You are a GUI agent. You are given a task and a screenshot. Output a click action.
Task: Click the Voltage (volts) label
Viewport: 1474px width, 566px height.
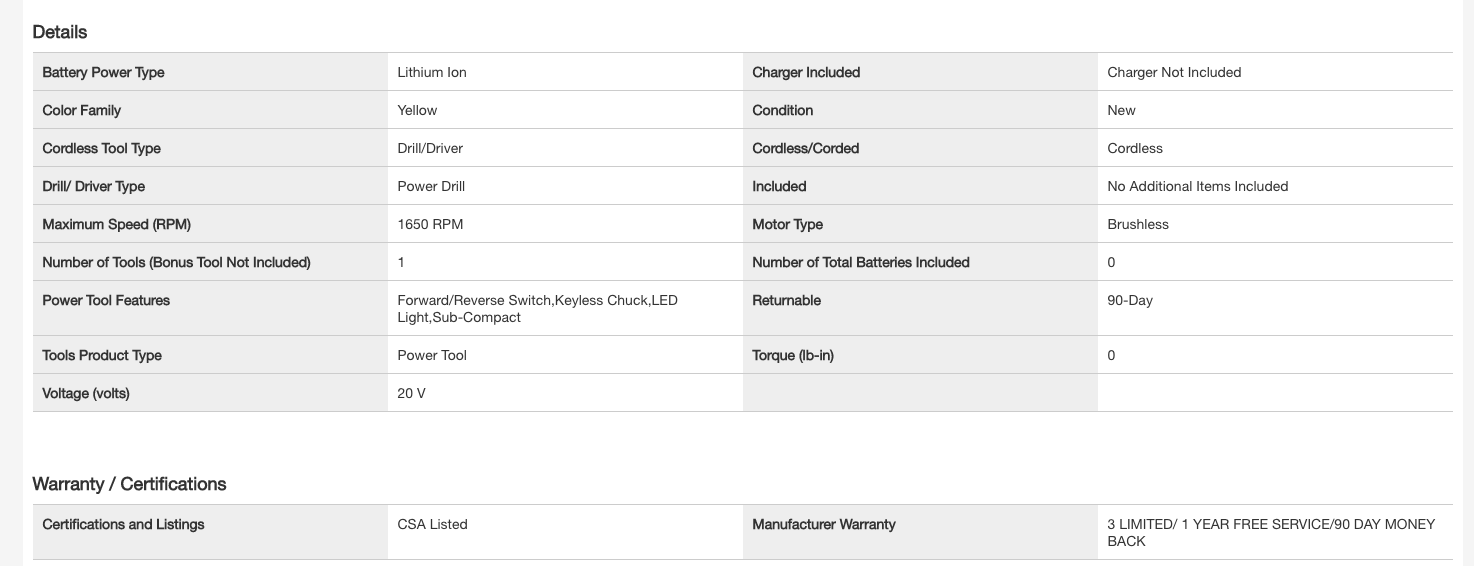click(x=86, y=393)
